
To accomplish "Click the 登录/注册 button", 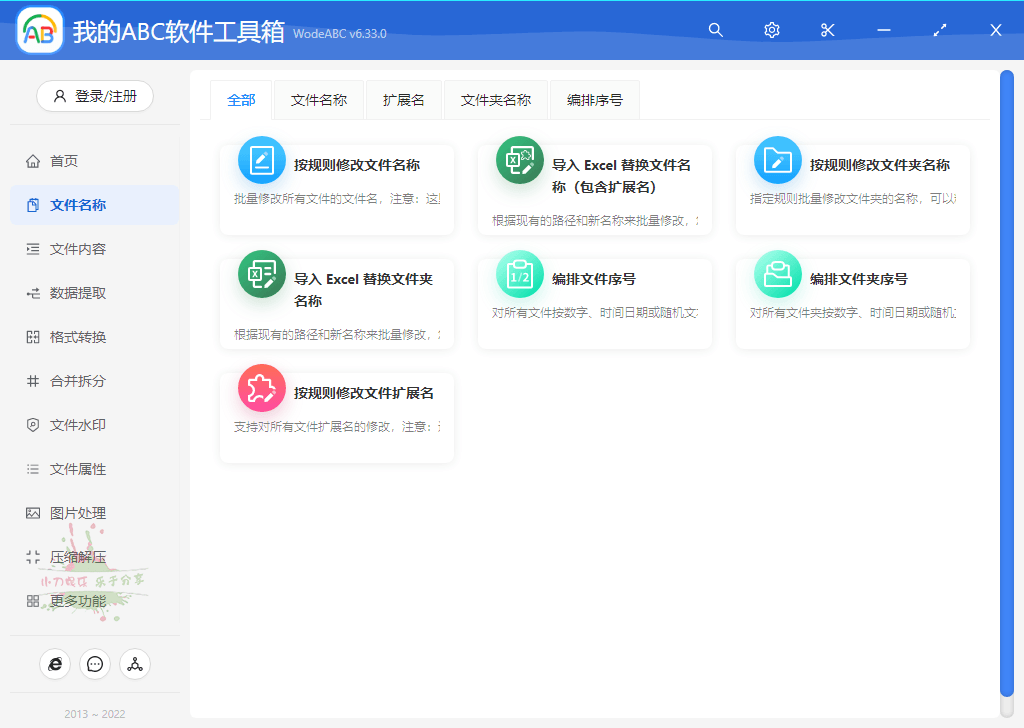I will click(x=95, y=96).
